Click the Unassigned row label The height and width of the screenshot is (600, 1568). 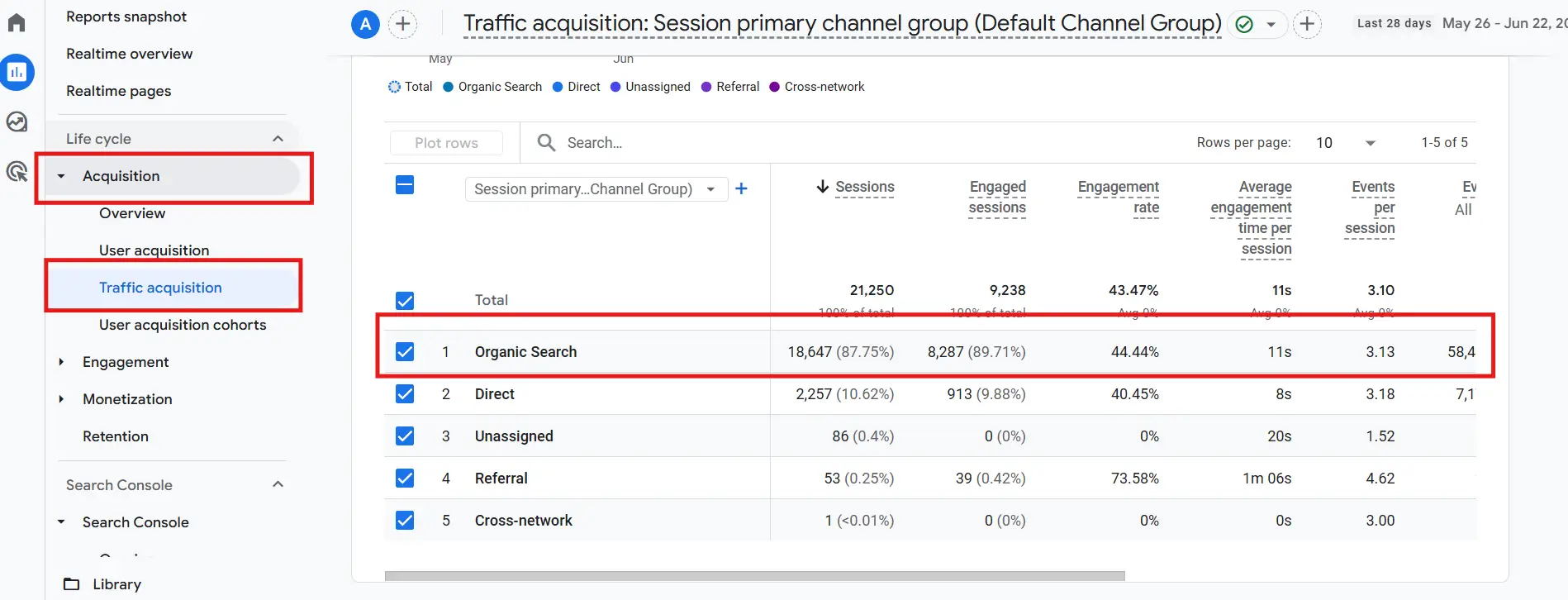(x=514, y=436)
